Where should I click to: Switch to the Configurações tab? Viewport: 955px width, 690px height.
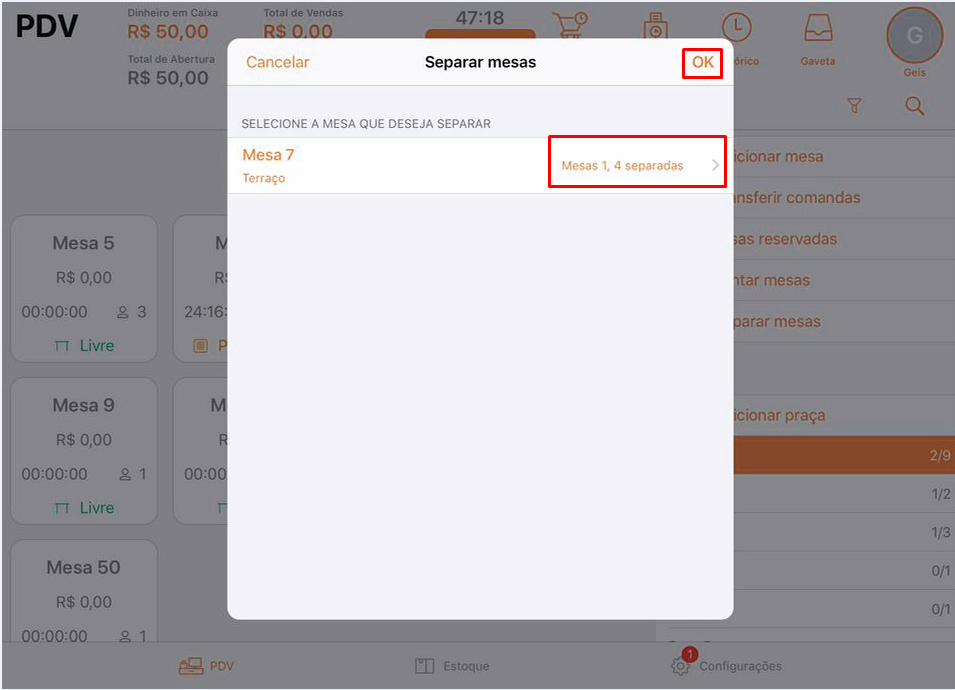coord(726,666)
